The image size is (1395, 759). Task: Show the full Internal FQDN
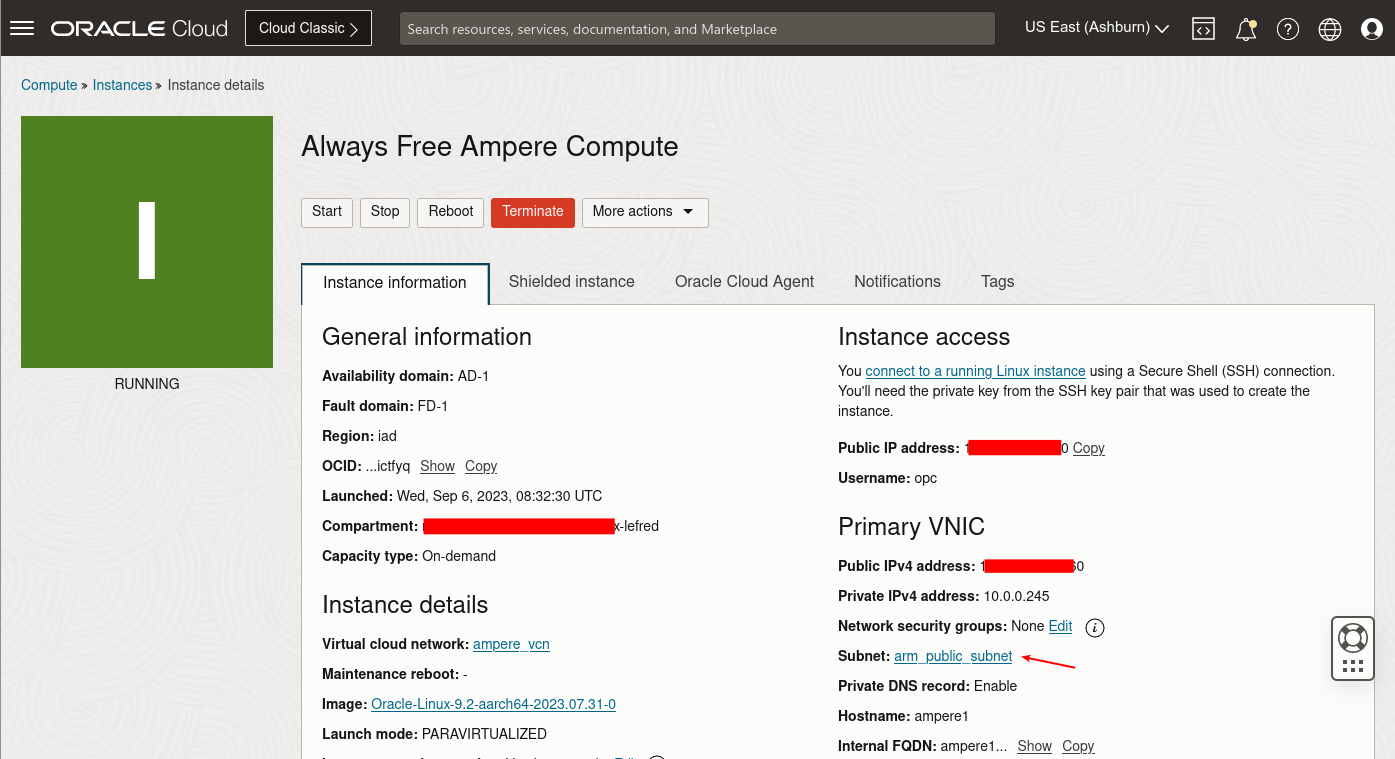click(1034, 746)
